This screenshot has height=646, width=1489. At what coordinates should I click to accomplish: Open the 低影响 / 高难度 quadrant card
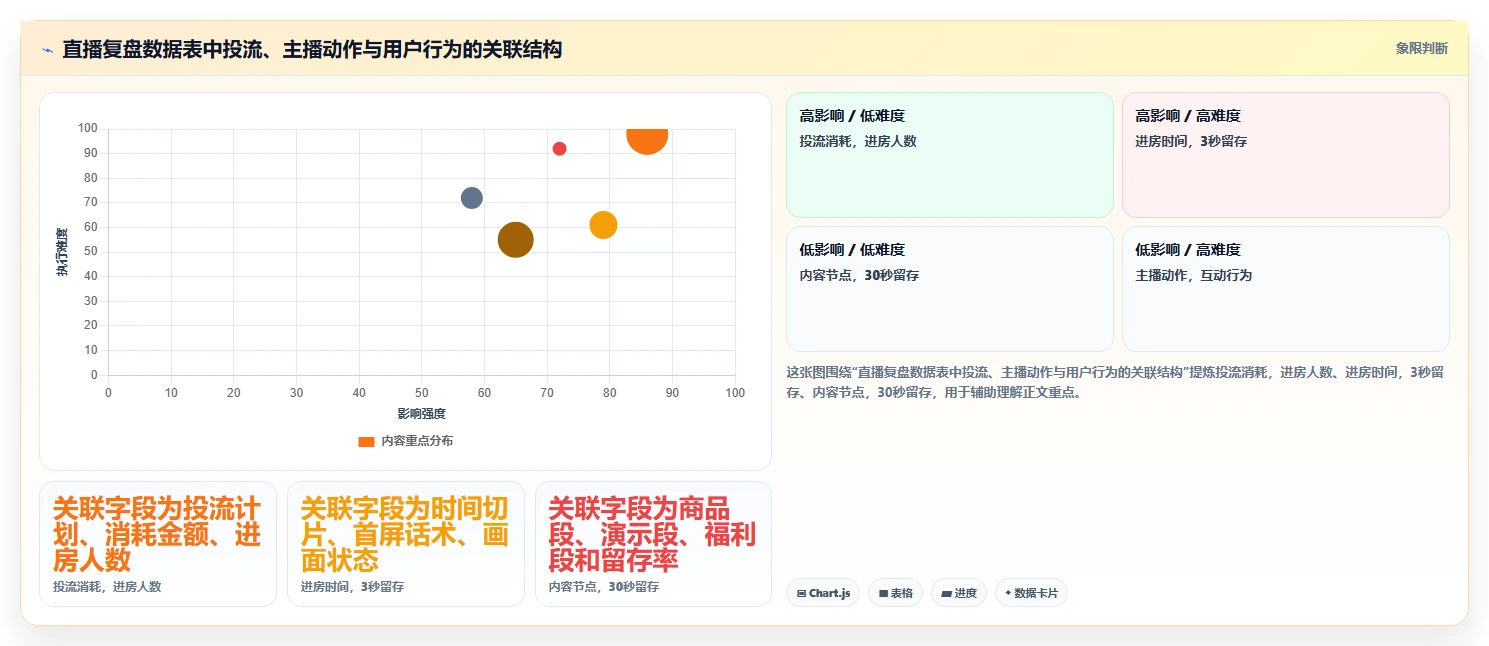pyautogui.click(x=1285, y=289)
